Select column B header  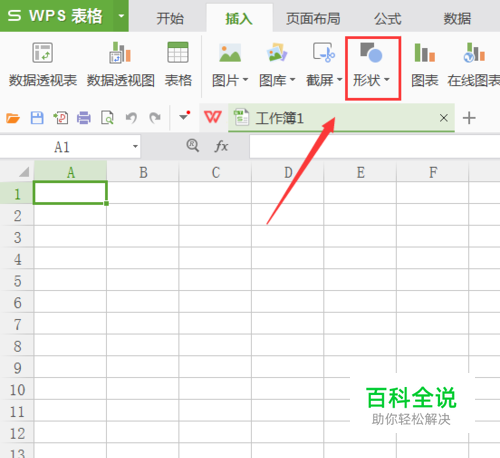click(x=143, y=172)
